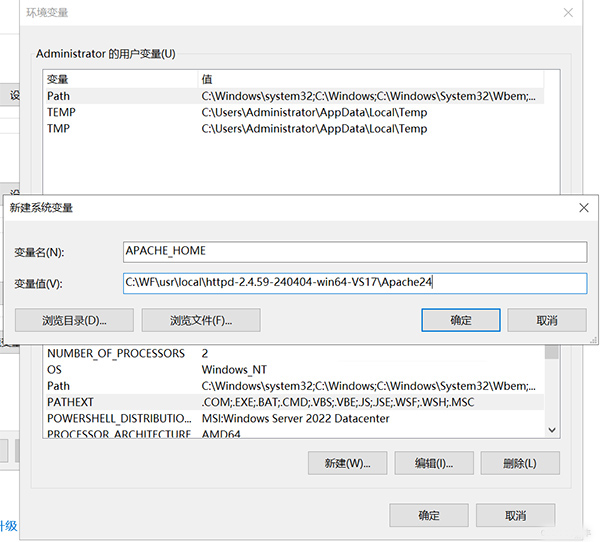Viewport: 600px width, 542px height.
Task: Select the NUMBER_OF_PROCESSORS system variable
Action: tap(116, 354)
